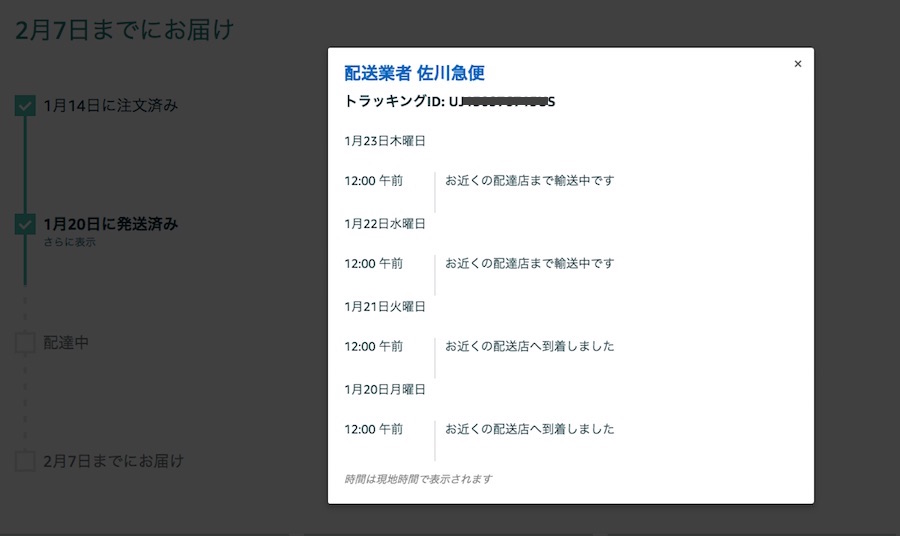Click the 1月23日木曜日 date heading
The height and width of the screenshot is (536, 900).
point(385,141)
